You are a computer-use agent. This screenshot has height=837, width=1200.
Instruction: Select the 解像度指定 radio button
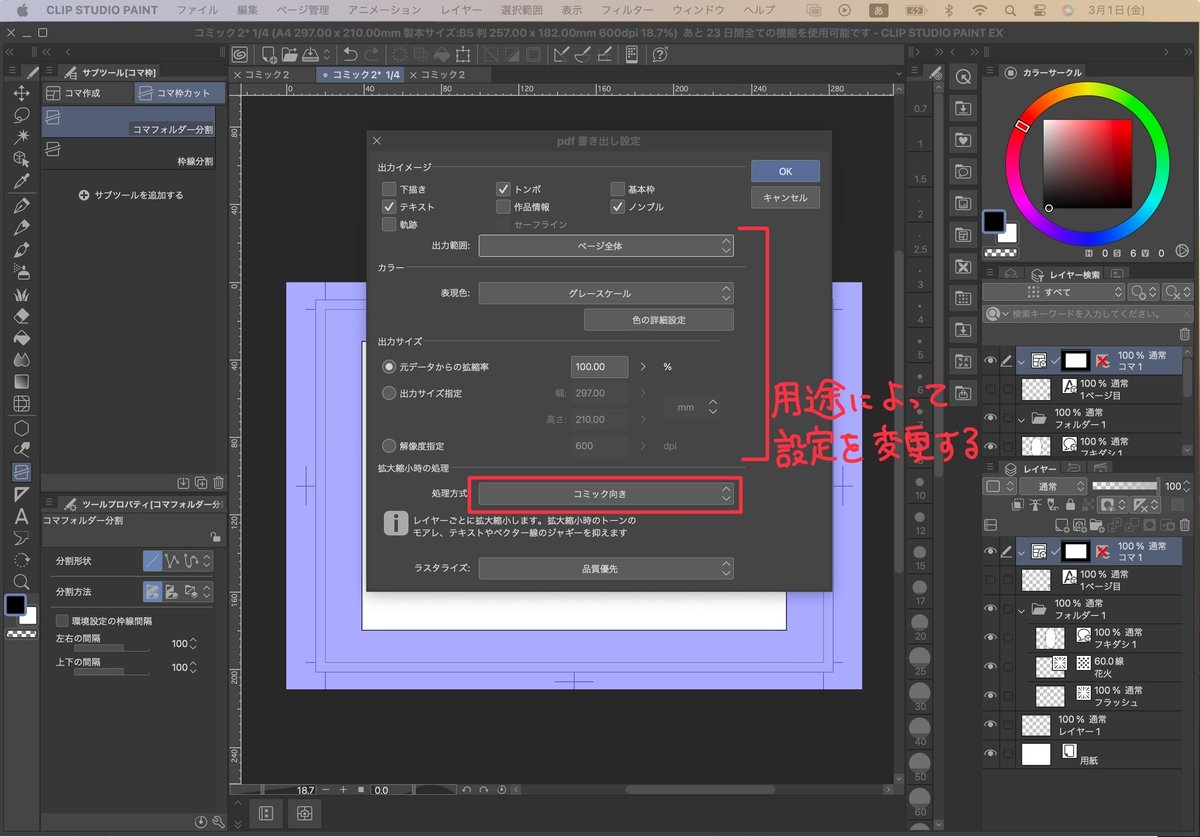click(390, 445)
